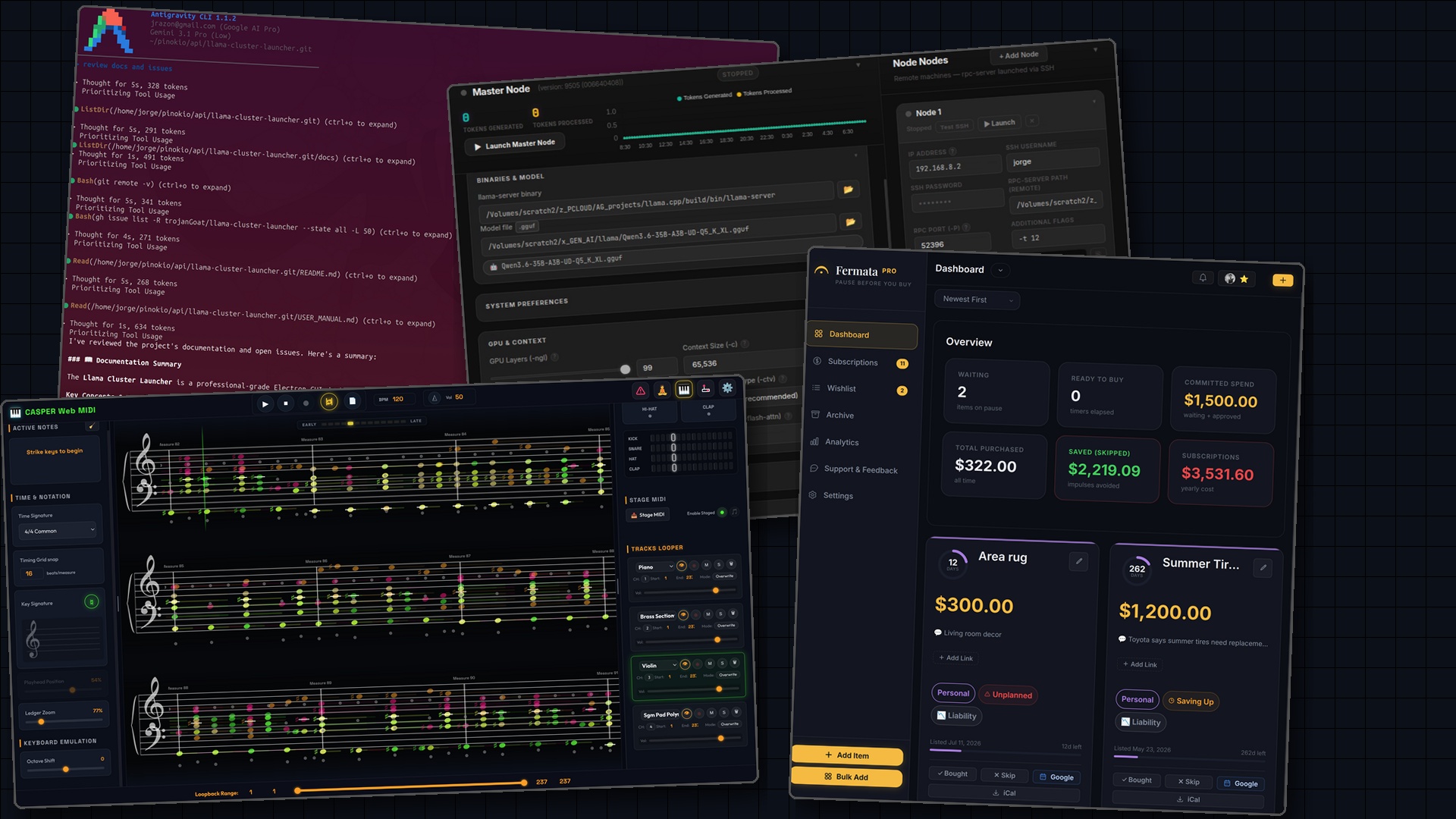The width and height of the screenshot is (1456, 819).
Task: Toggle the yellow loop button in CASPER transport
Action: tap(329, 402)
